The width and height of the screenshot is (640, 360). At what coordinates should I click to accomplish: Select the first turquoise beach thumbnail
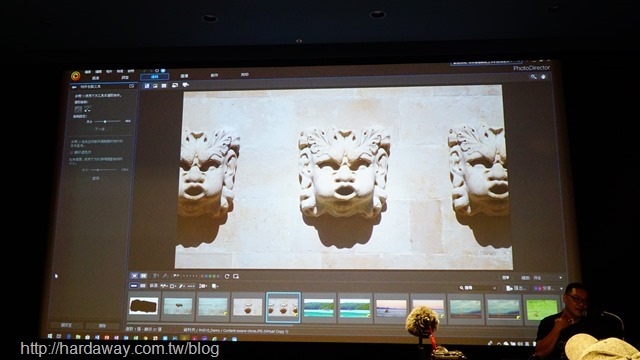(x=319, y=308)
